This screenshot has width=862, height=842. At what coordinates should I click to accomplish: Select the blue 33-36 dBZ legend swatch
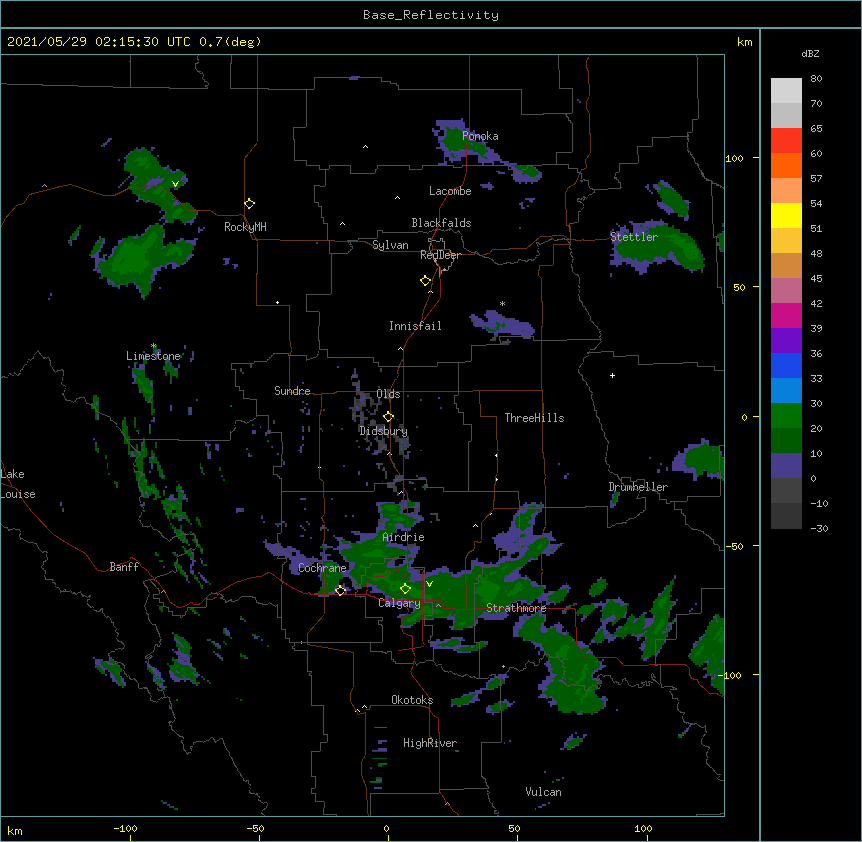tap(786, 365)
